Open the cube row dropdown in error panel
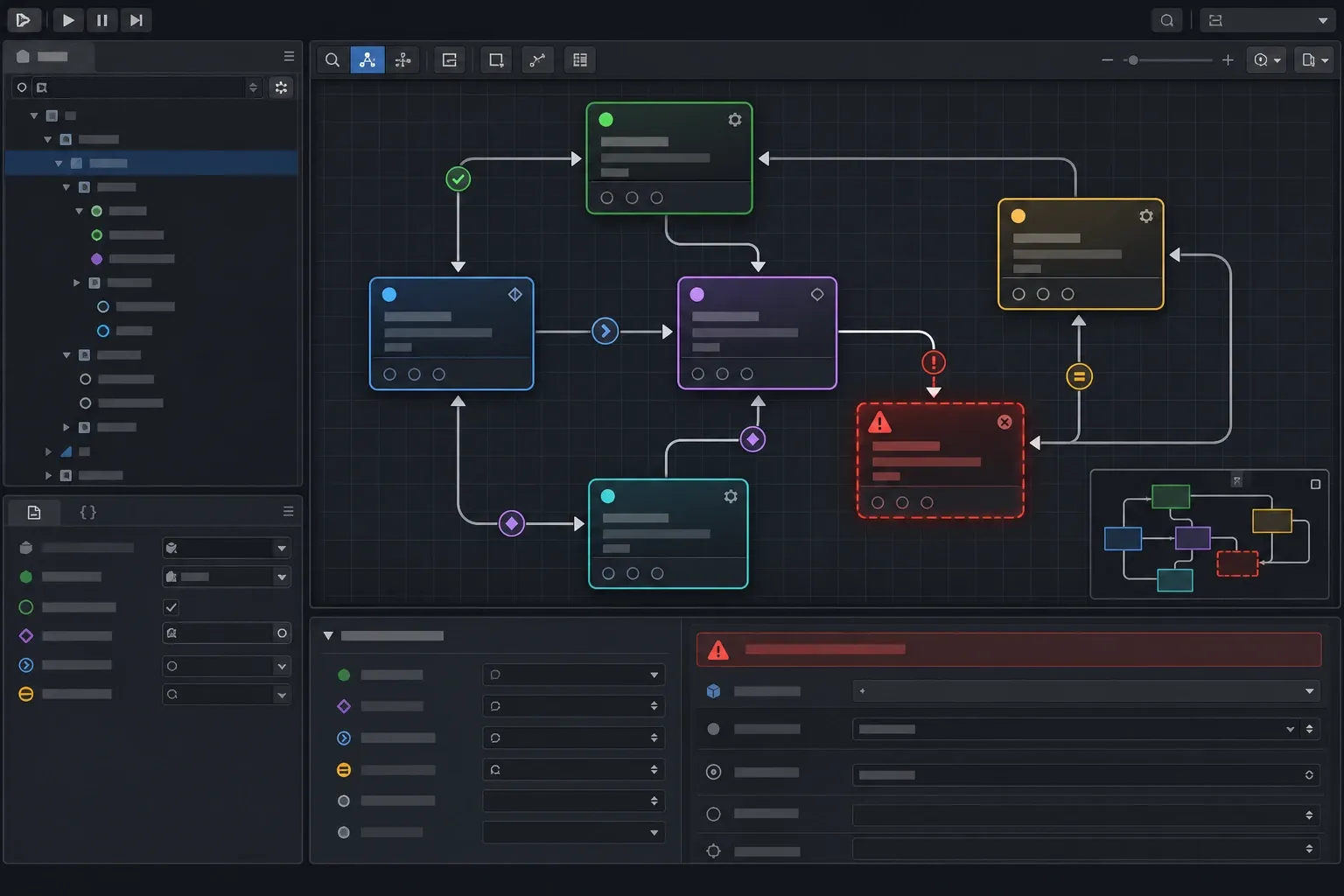The height and width of the screenshot is (896, 1344). point(1086,691)
